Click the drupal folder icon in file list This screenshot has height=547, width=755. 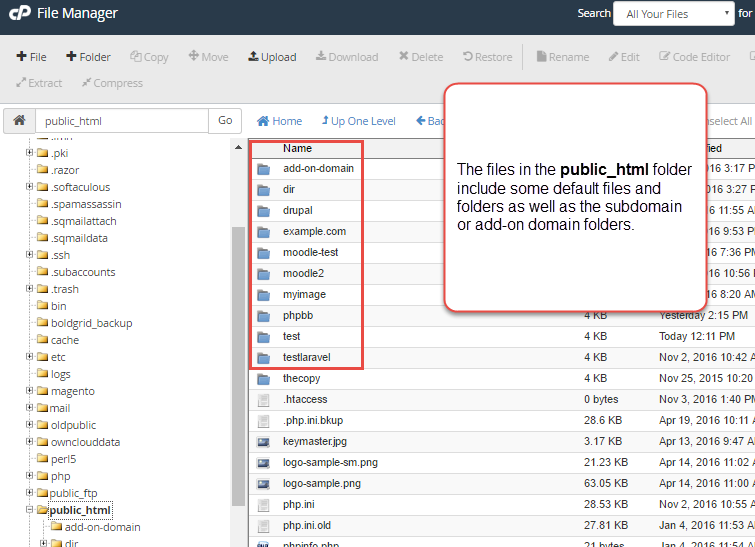click(x=264, y=211)
